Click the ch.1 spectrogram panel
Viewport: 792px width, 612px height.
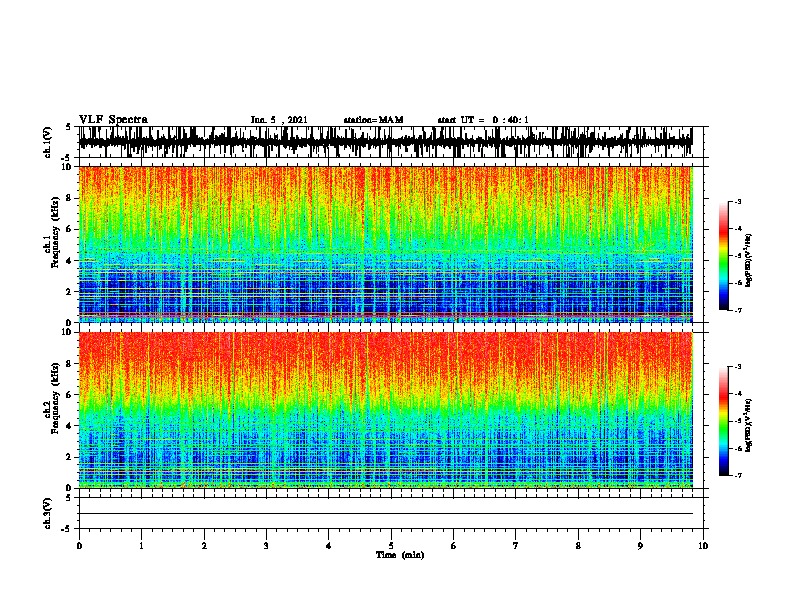point(385,244)
